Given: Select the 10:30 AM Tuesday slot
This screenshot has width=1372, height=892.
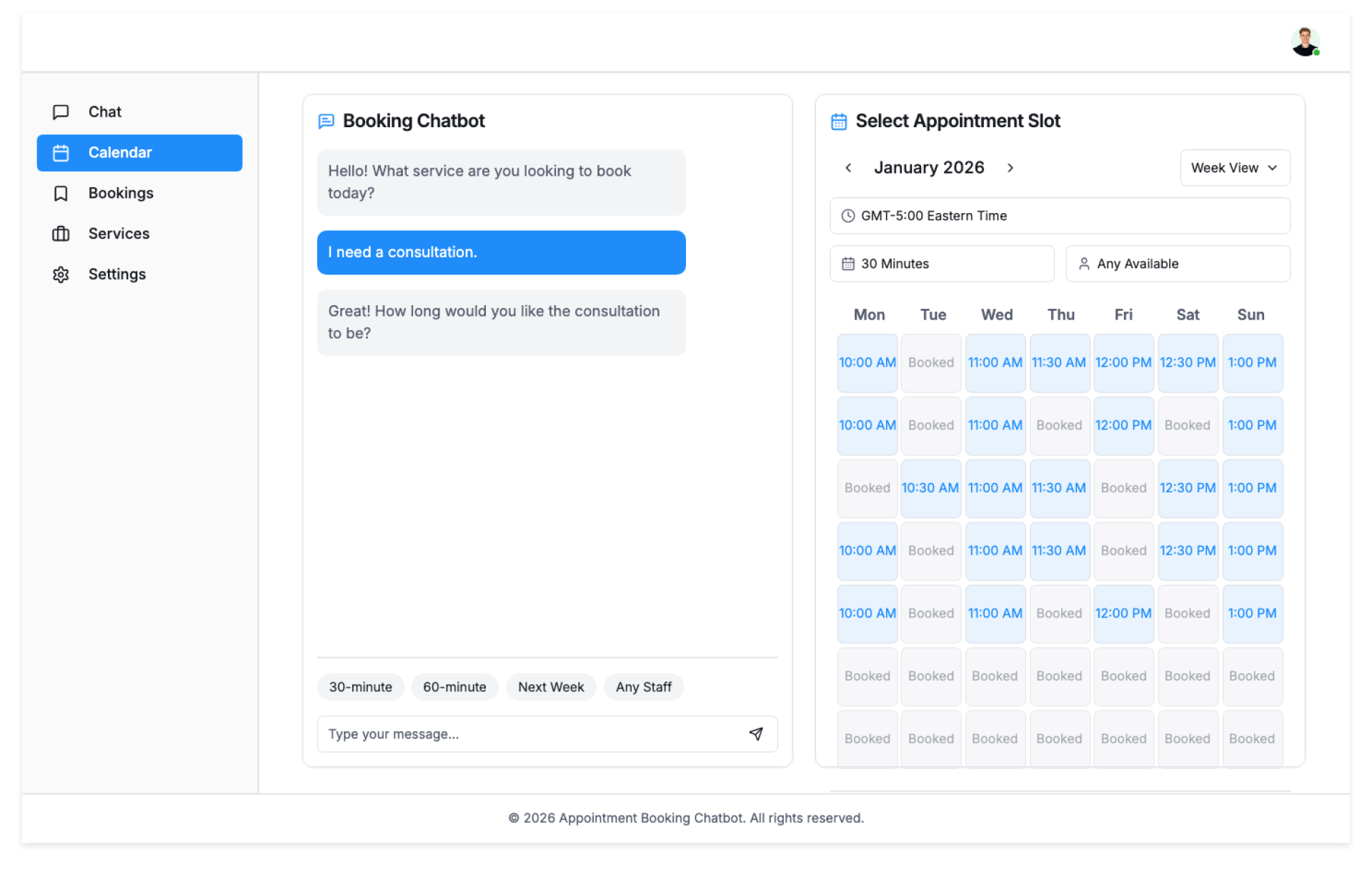Looking at the screenshot, I should pos(930,488).
